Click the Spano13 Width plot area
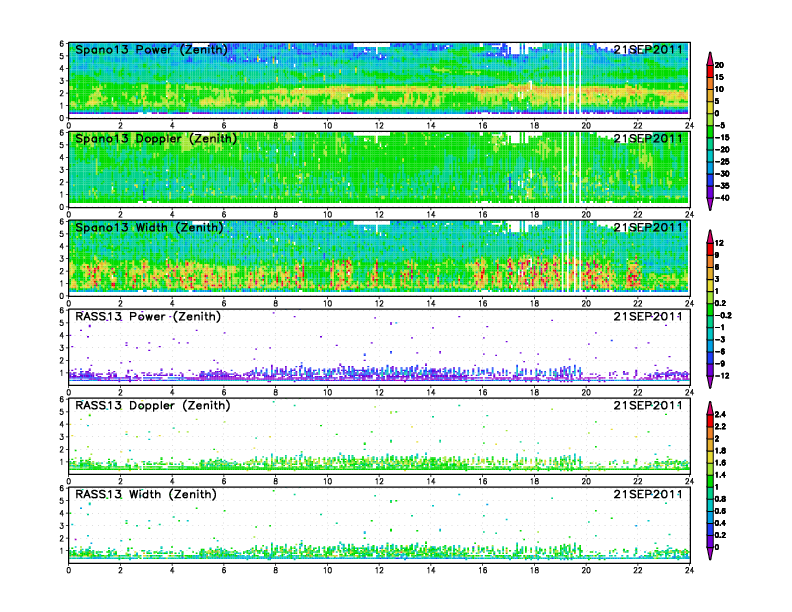 (379, 258)
